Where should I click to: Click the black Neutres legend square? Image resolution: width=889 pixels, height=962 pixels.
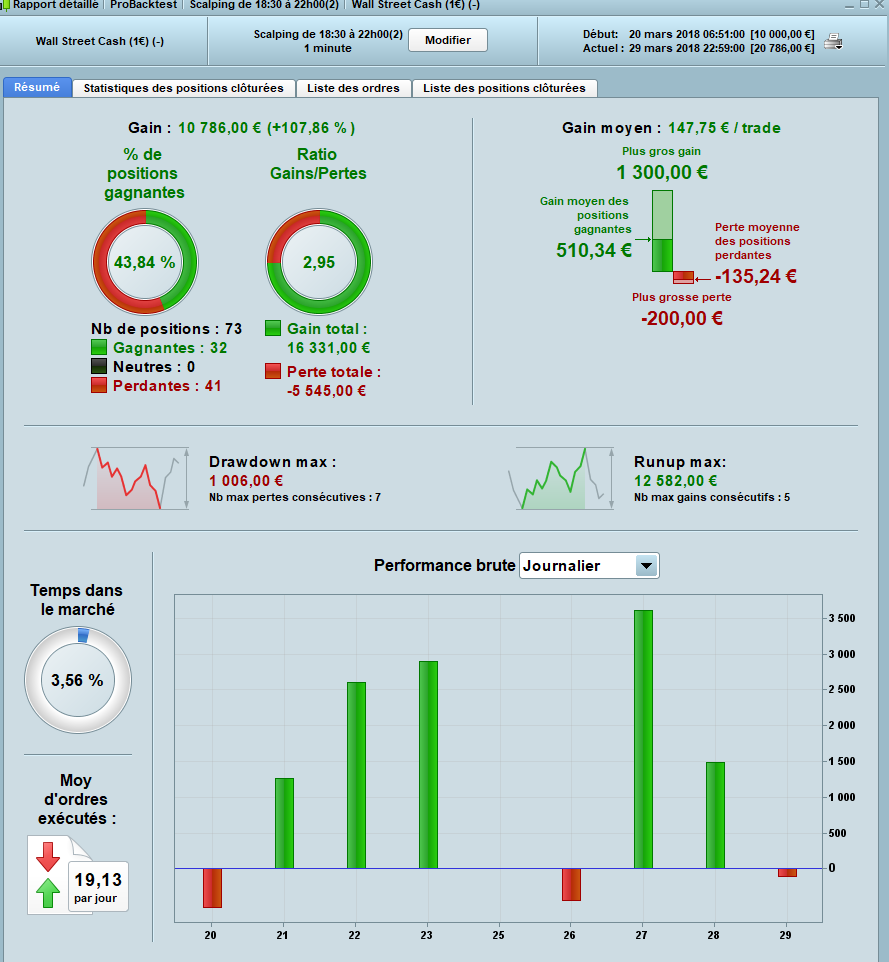99,366
